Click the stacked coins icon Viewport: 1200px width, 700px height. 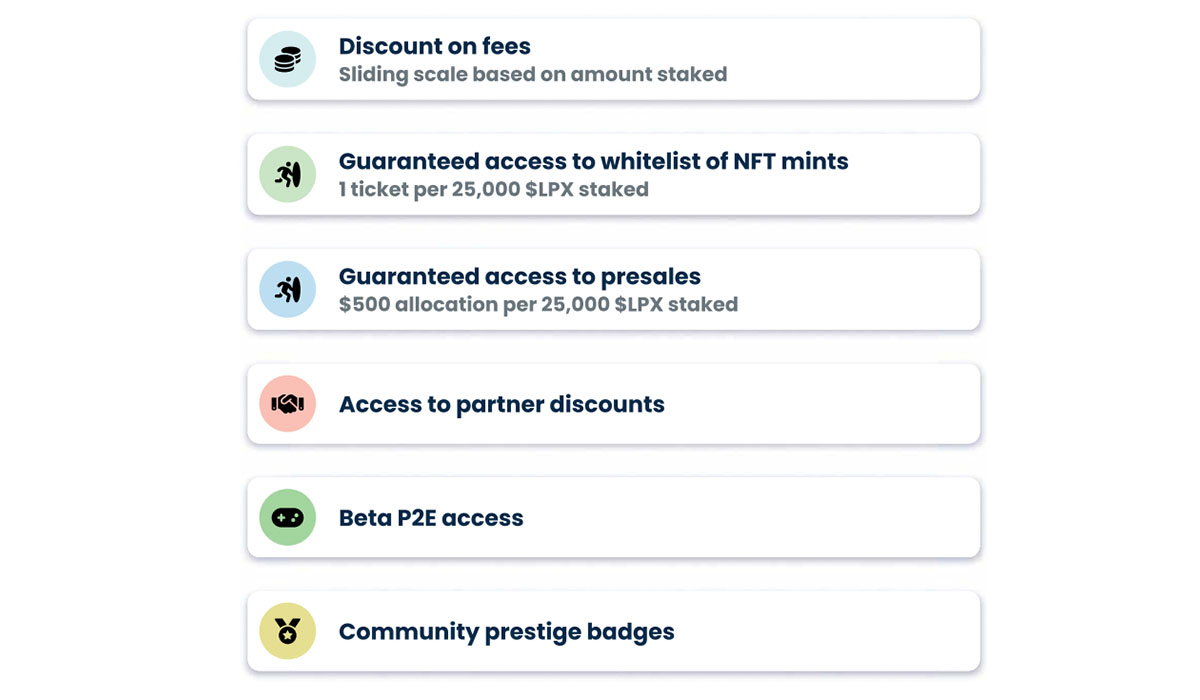point(288,60)
